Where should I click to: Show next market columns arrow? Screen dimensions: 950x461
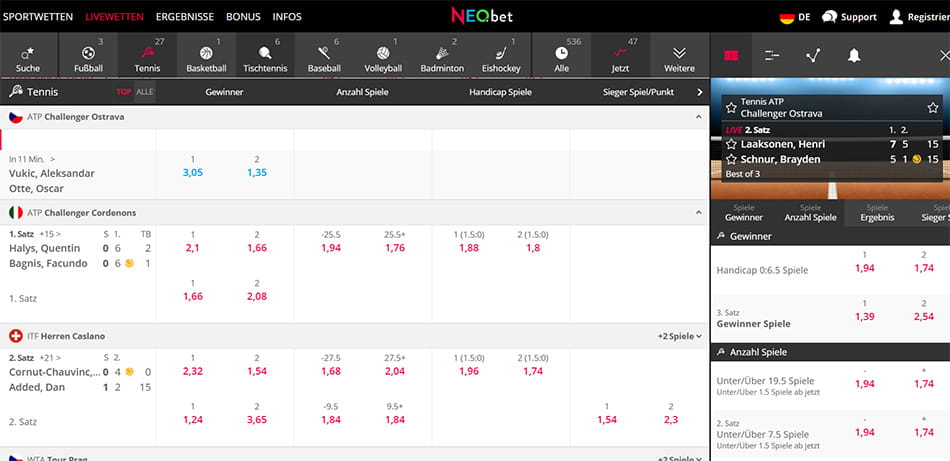click(700, 92)
